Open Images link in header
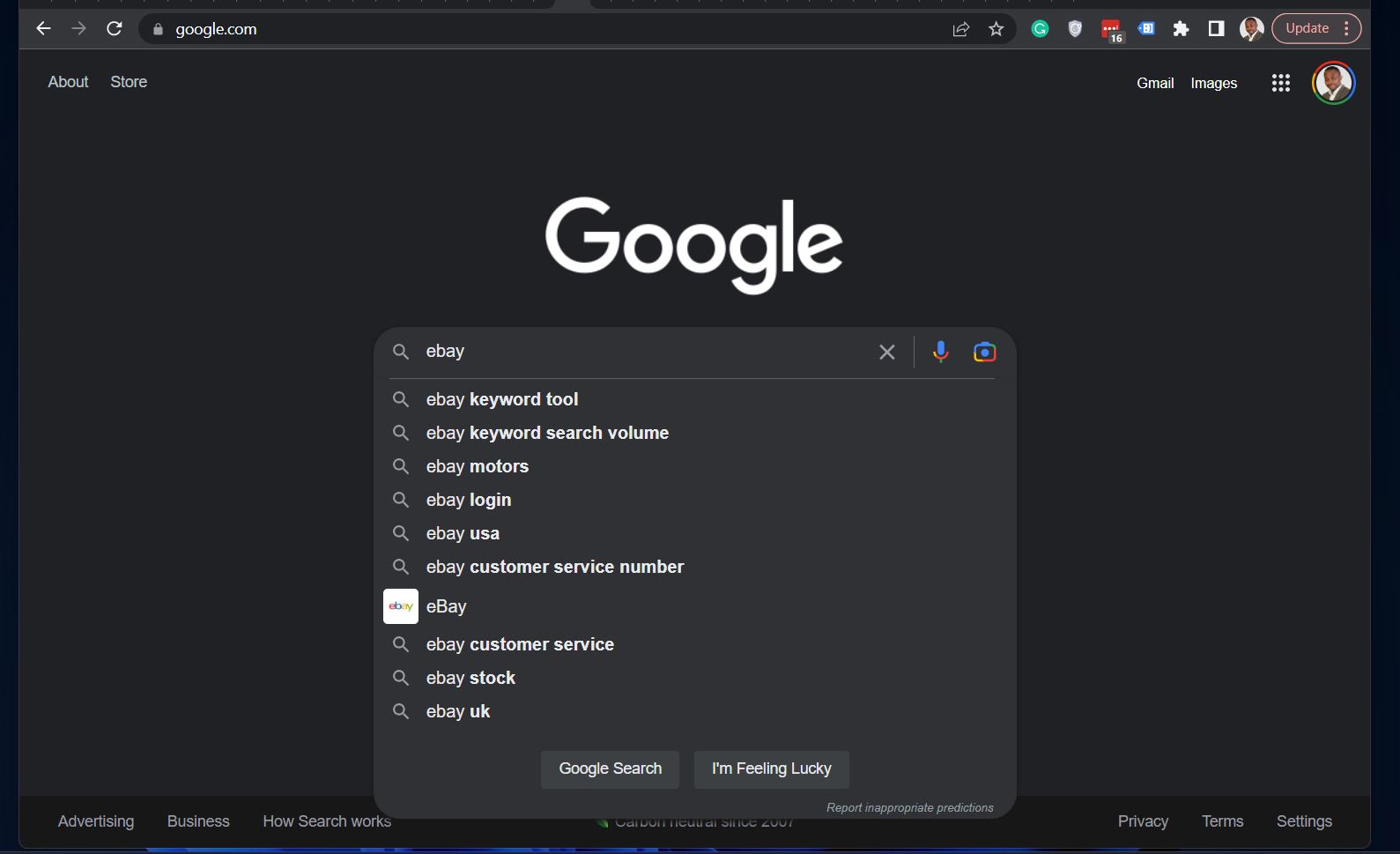1400x854 pixels. [1214, 83]
